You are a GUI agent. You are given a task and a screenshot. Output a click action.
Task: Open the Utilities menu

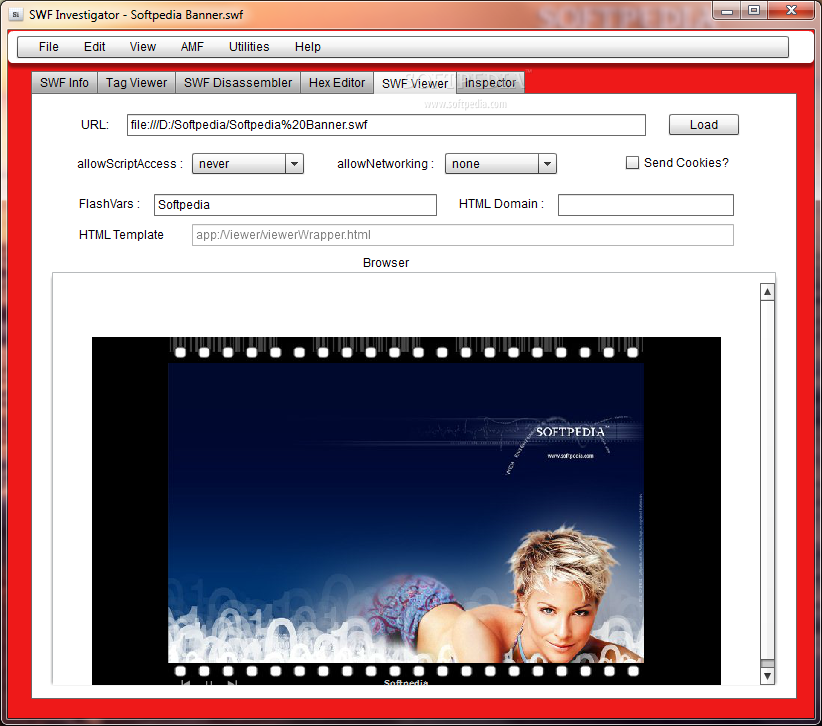click(249, 47)
